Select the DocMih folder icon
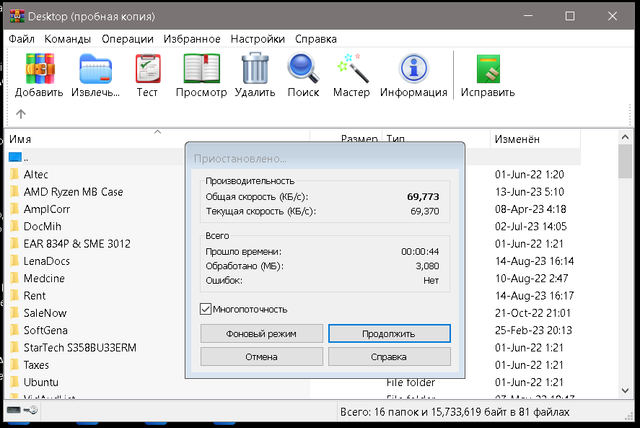The image size is (640, 428). pos(15,226)
